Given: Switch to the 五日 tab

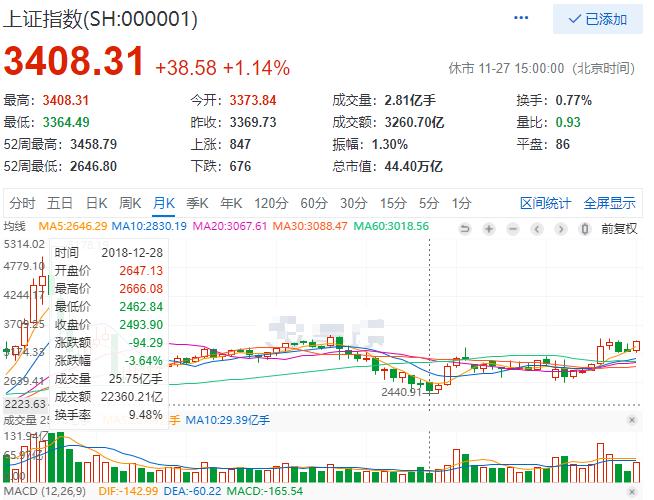Looking at the screenshot, I should tap(60, 203).
